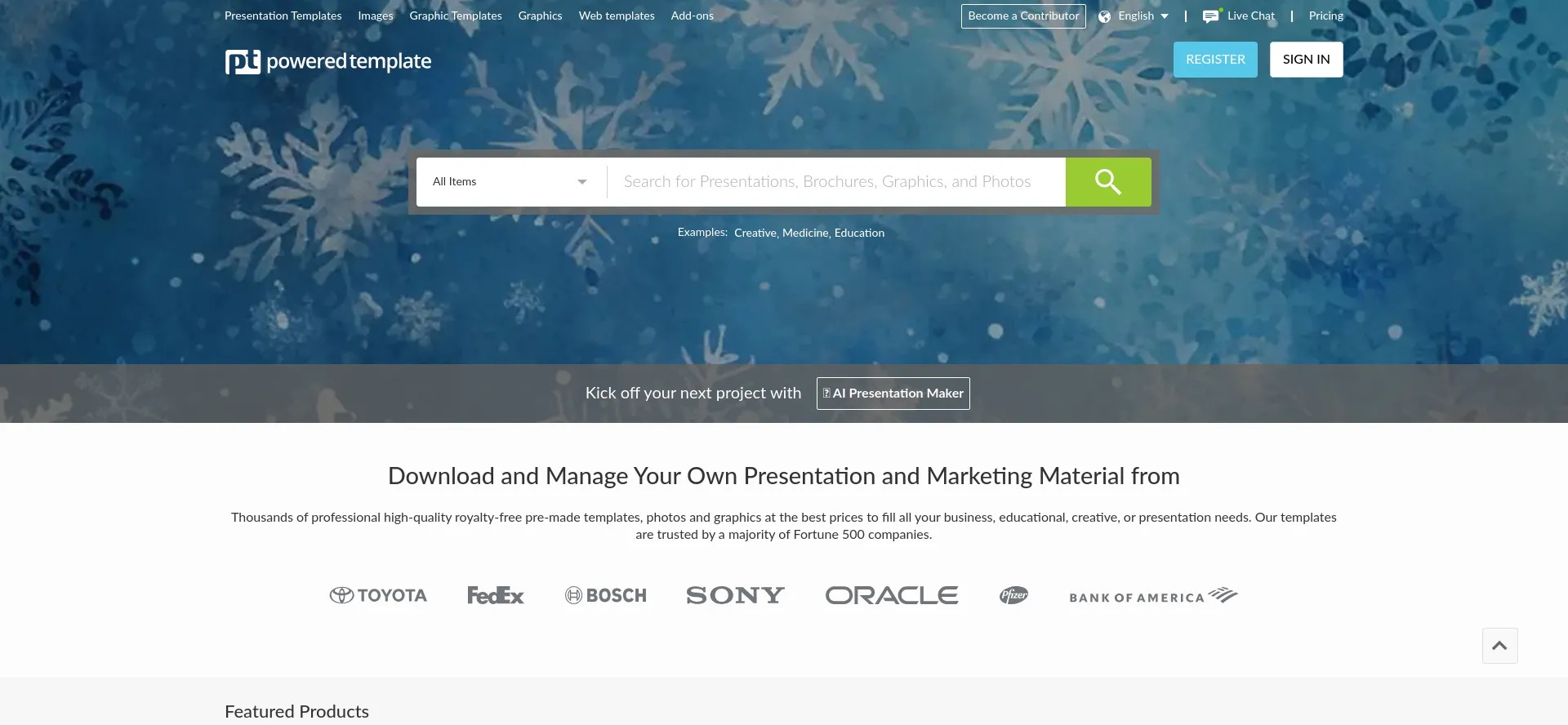Screen dimensions: 1568x725
Task: Focus the presentations search input field
Action: tap(835, 182)
